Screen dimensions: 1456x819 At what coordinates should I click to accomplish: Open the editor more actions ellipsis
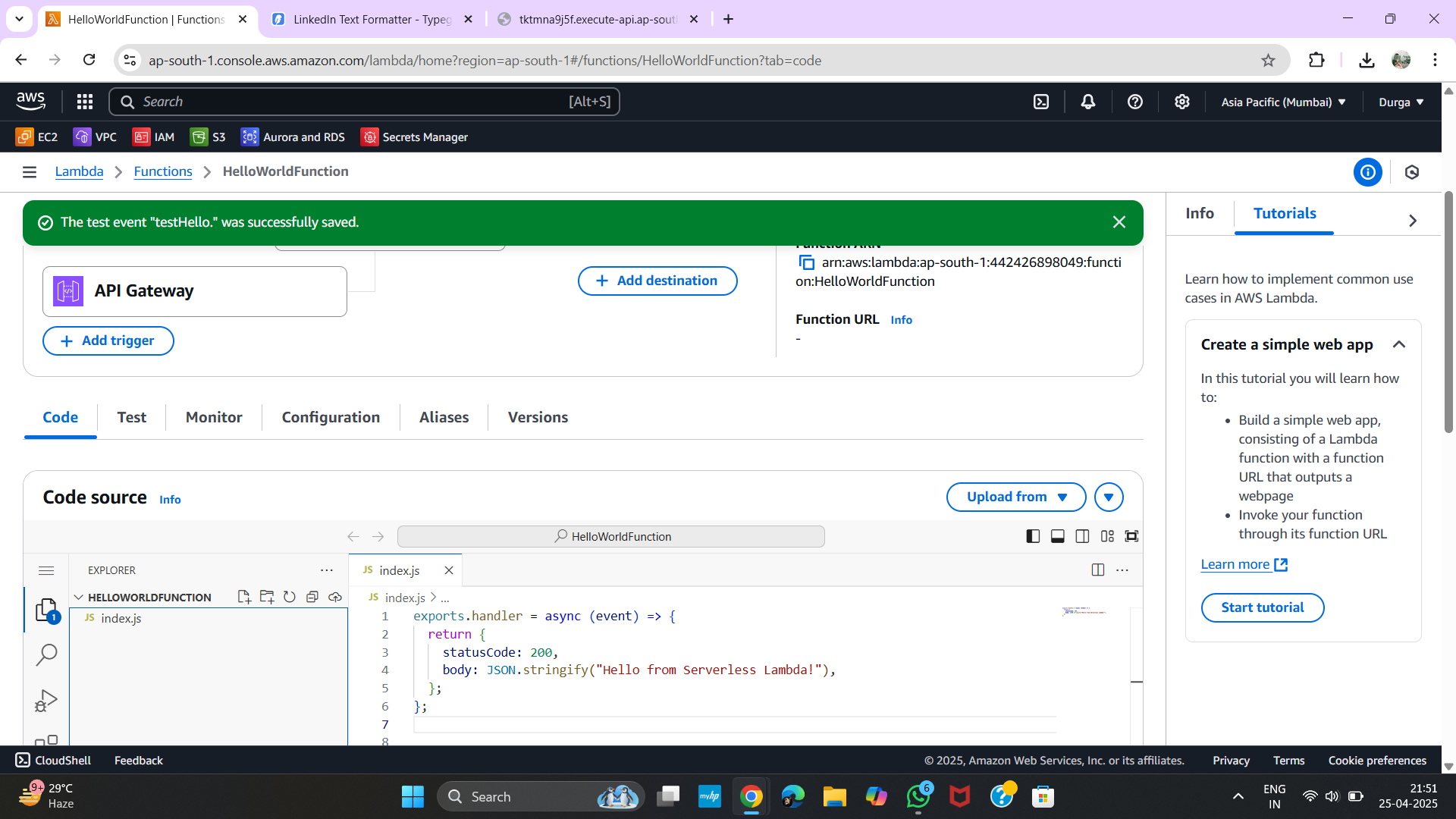pyautogui.click(x=1122, y=570)
